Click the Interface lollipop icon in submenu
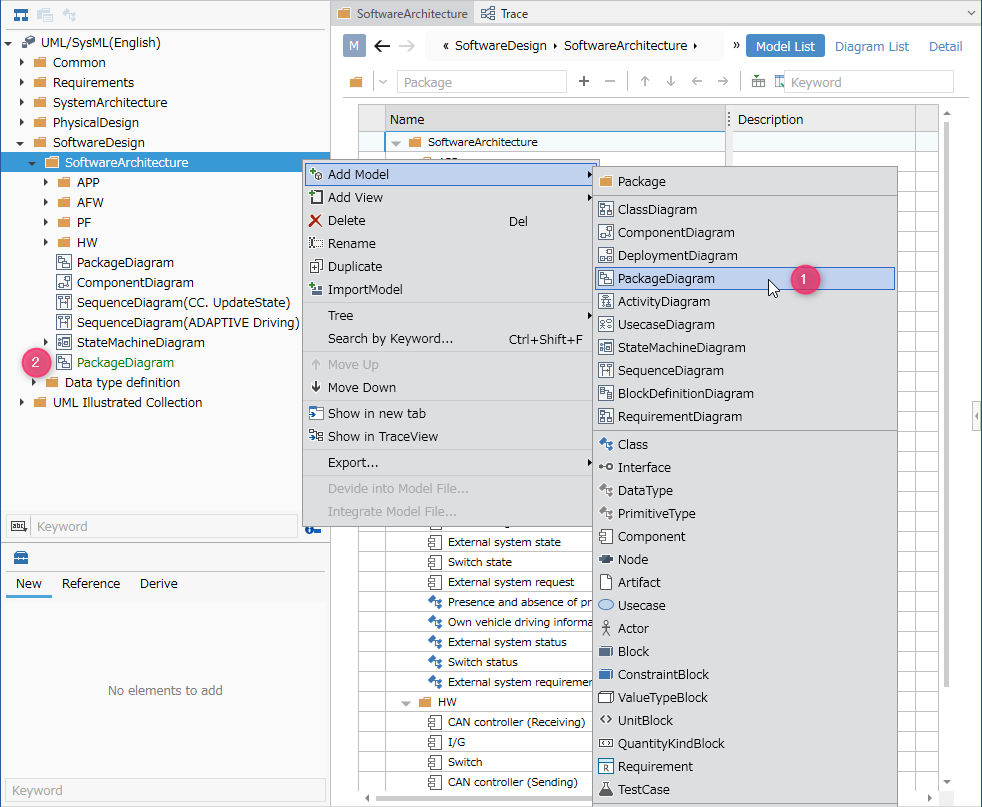Viewport: 982px width, 807px height. pos(606,467)
